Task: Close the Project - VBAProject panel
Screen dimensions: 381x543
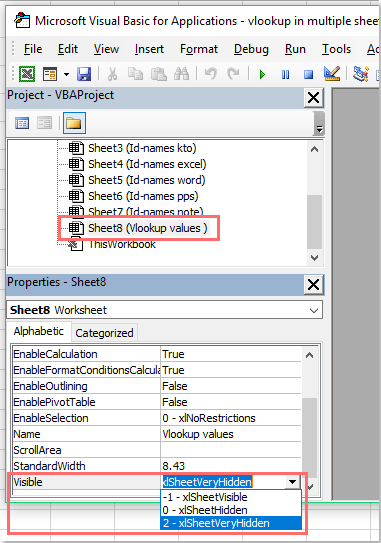Action: pyautogui.click(x=313, y=98)
